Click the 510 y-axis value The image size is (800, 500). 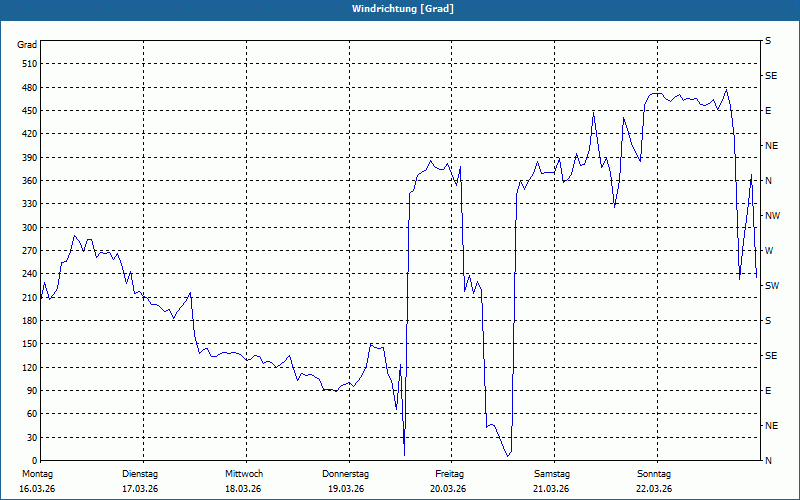pyautogui.click(x=30, y=64)
